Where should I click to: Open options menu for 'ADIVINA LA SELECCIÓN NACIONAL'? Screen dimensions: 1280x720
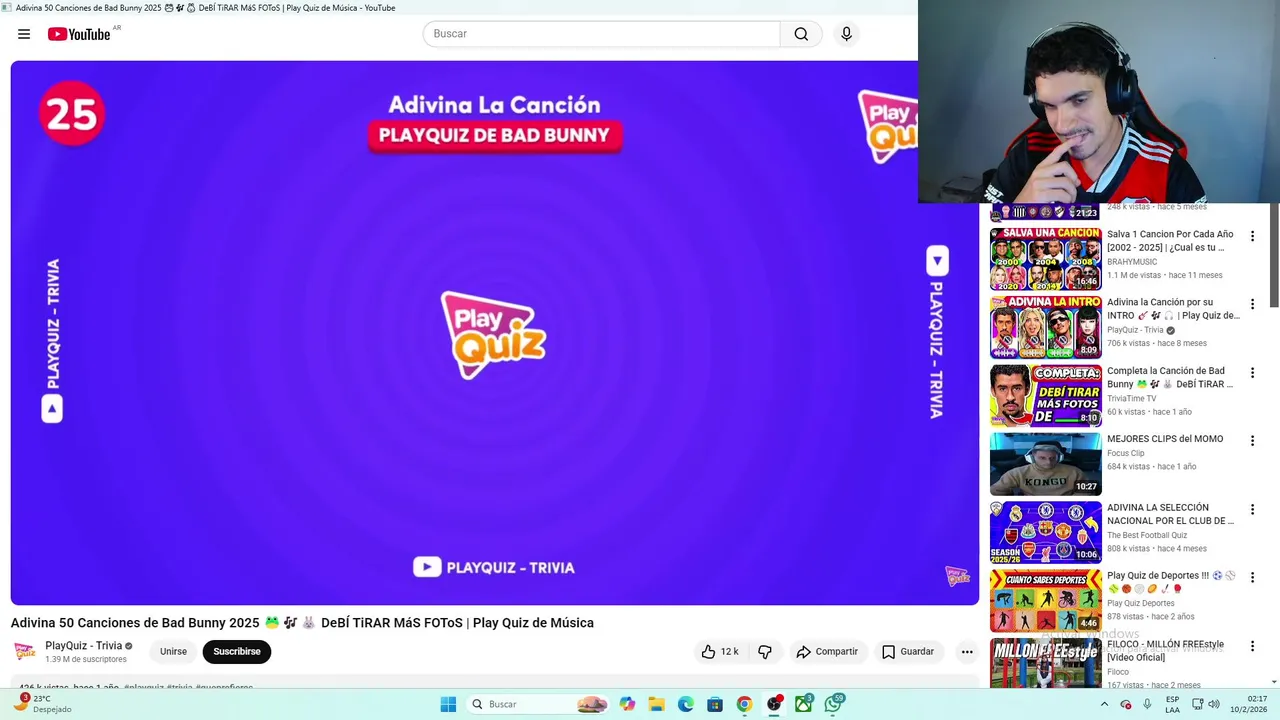[1252, 509]
